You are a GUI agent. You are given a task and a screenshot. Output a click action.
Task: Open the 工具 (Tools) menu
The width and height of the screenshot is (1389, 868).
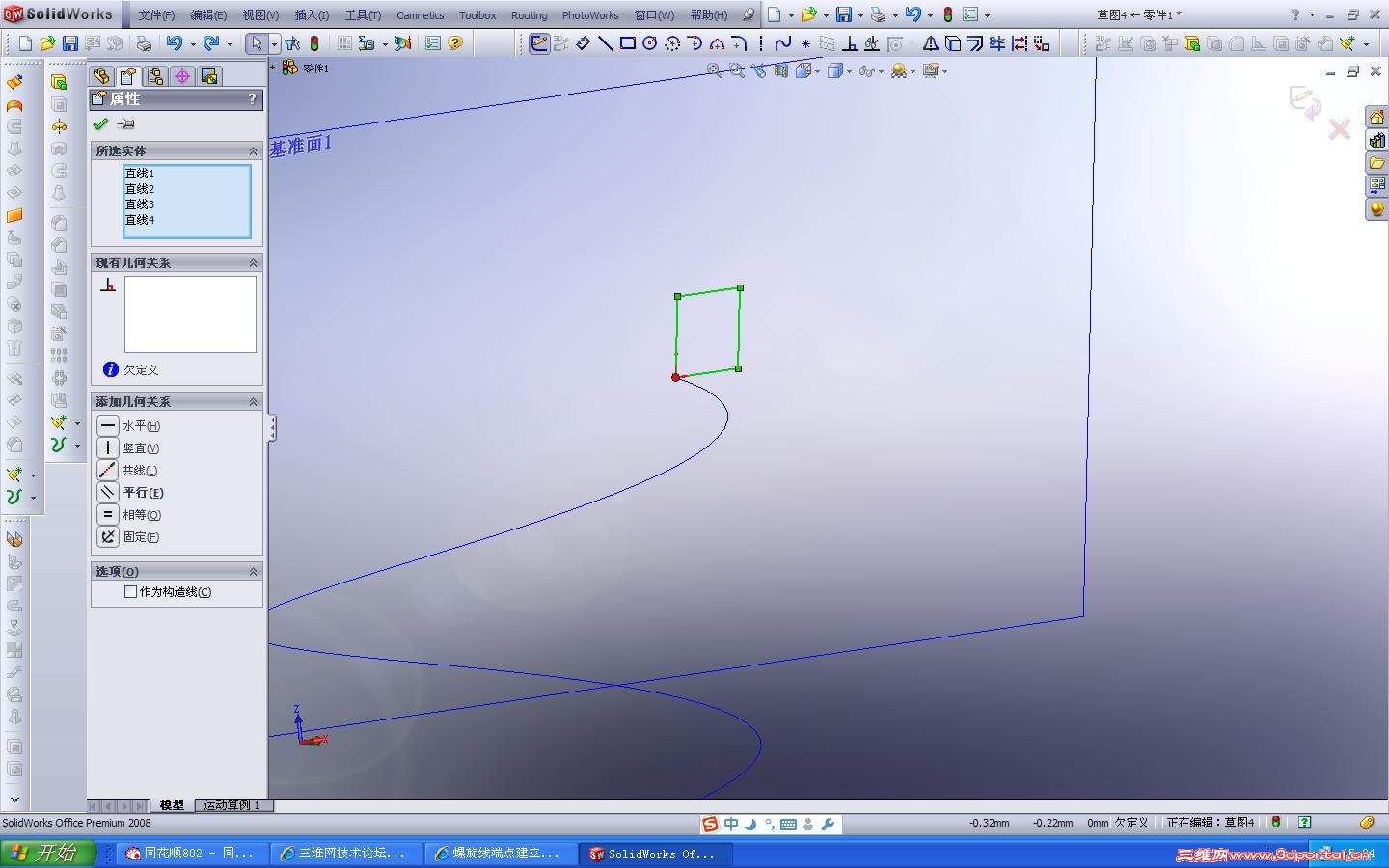[363, 15]
